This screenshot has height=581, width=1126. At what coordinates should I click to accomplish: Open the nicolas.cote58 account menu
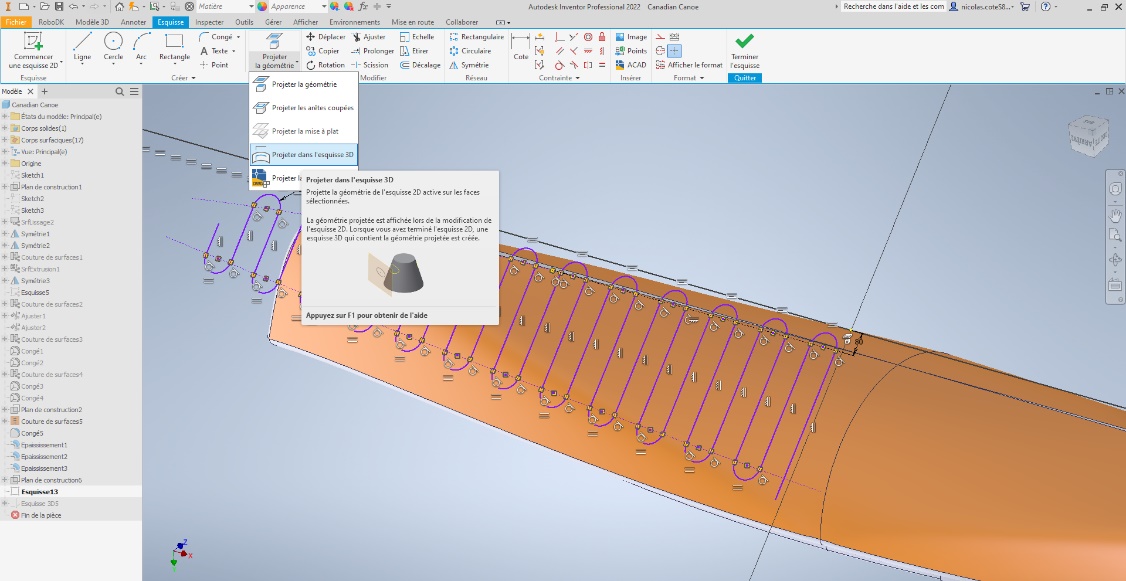(982, 6)
